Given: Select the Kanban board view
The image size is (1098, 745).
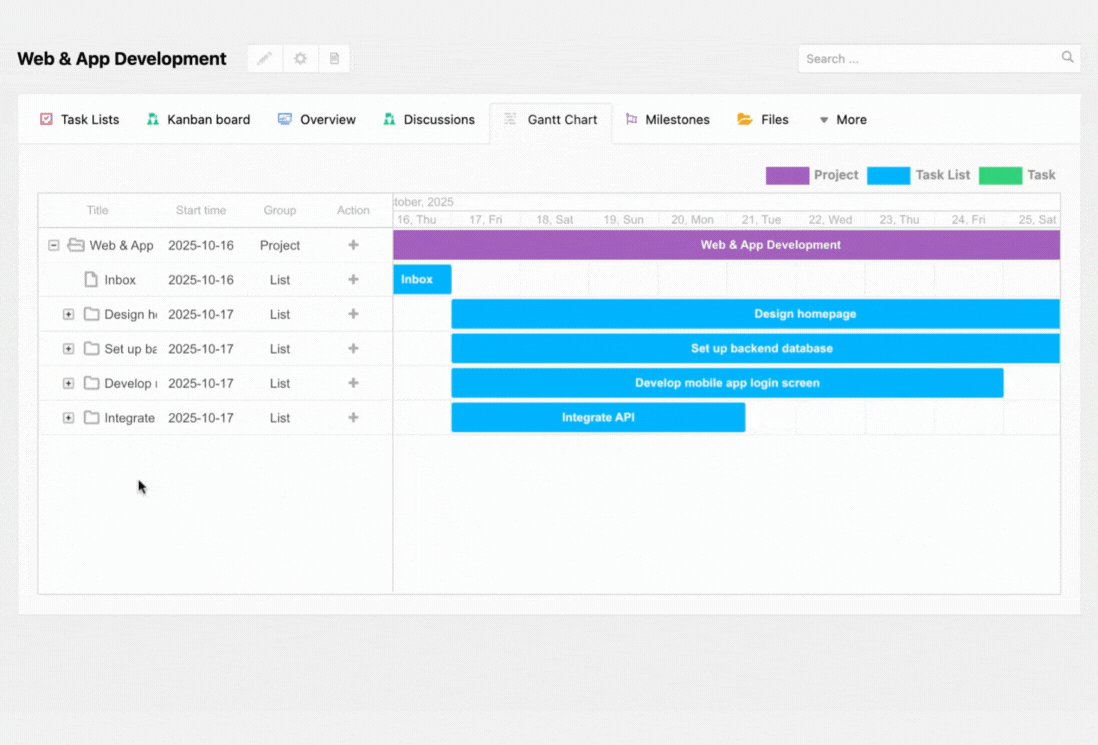Looking at the screenshot, I should point(197,119).
